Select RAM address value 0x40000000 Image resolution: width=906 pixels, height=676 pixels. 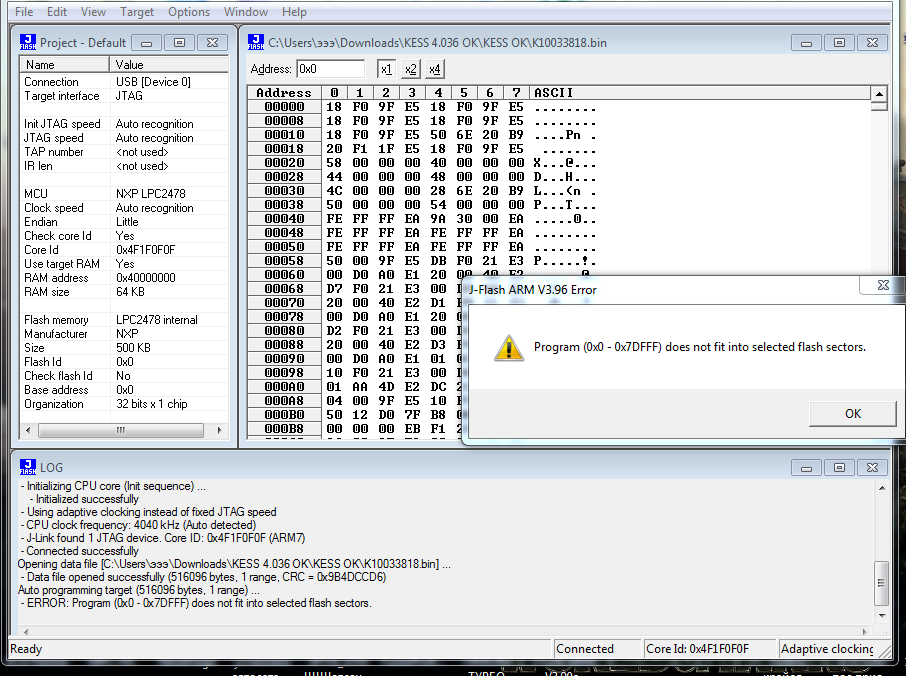click(146, 278)
